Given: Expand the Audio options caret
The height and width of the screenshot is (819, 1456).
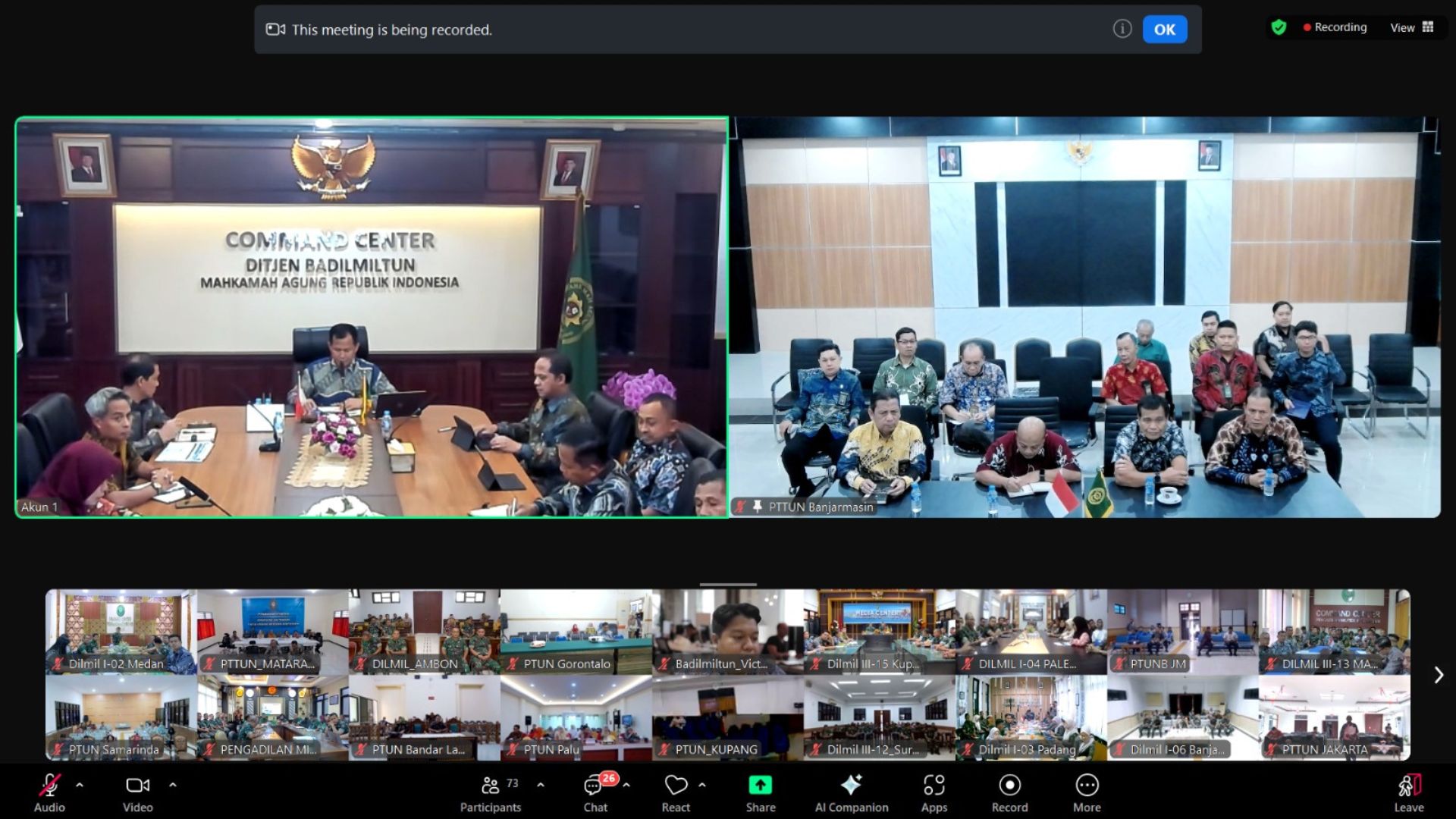Looking at the screenshot, I should pyautogui.click(x=80, y=785).
